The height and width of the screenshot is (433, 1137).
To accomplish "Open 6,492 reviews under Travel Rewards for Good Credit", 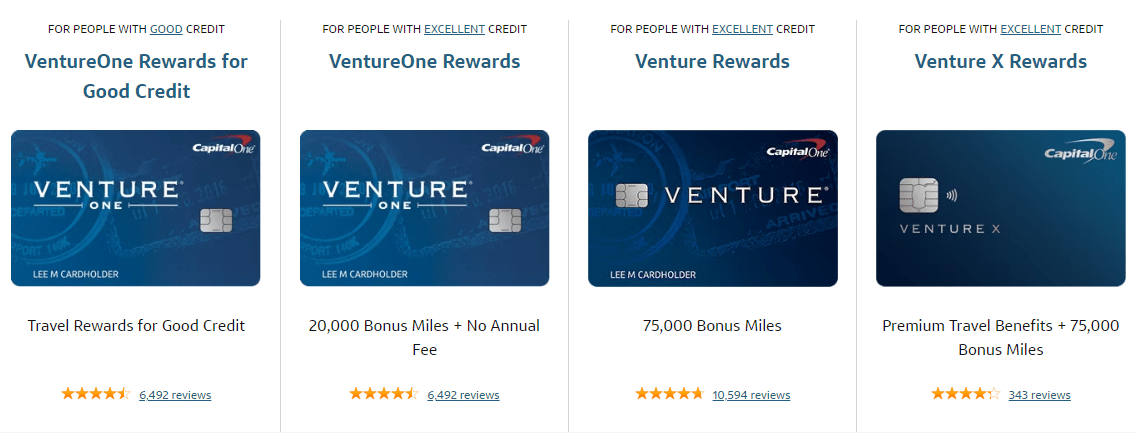I will (175, 395).
